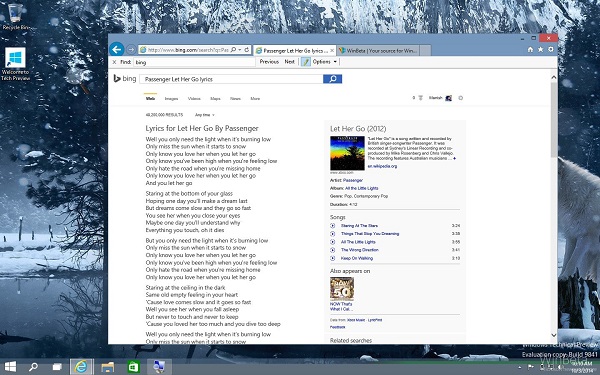The height and width of the screenshot is (375, 600).
Task: Find the Next match in page
Action: point(290,62)
